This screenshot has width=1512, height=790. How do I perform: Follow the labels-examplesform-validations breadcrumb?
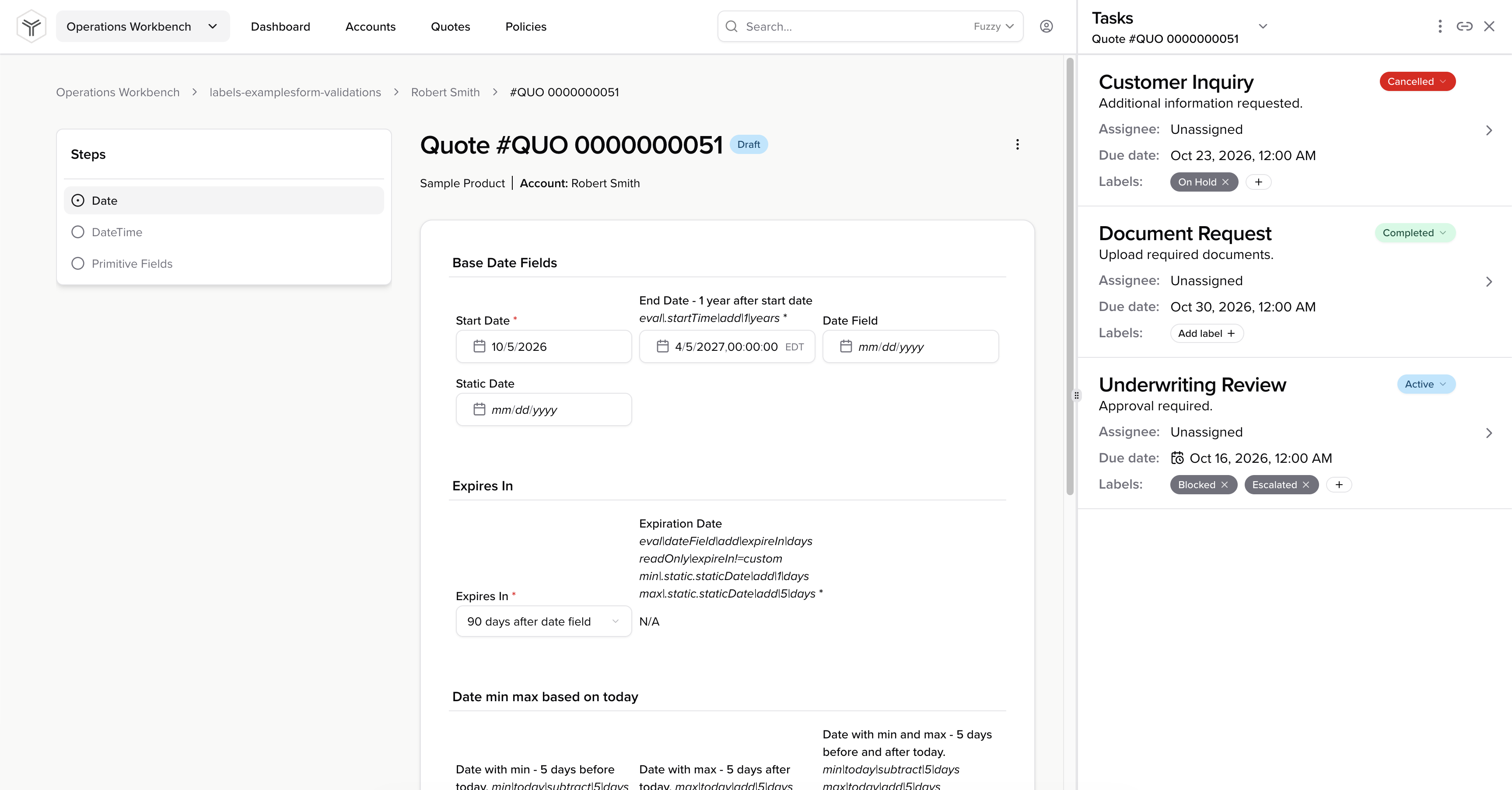(295, 92)
